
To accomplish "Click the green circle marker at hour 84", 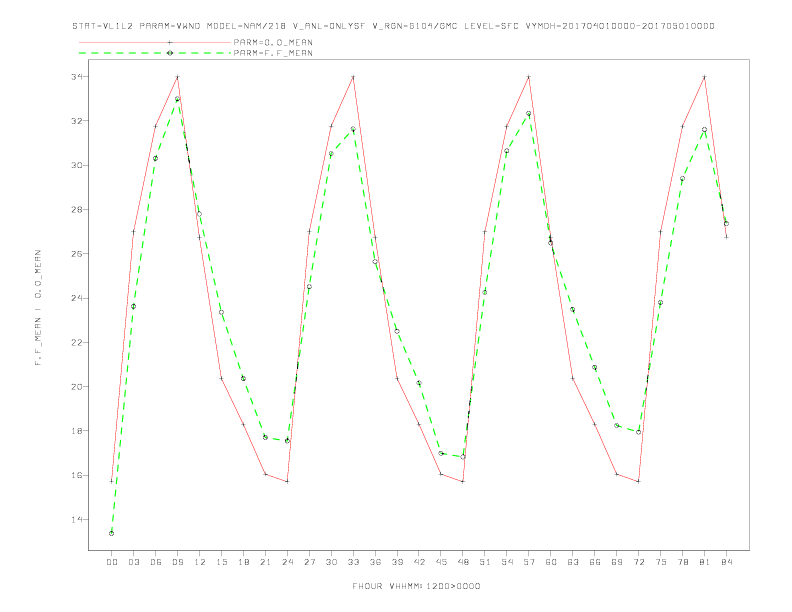I will pos(726,224).
